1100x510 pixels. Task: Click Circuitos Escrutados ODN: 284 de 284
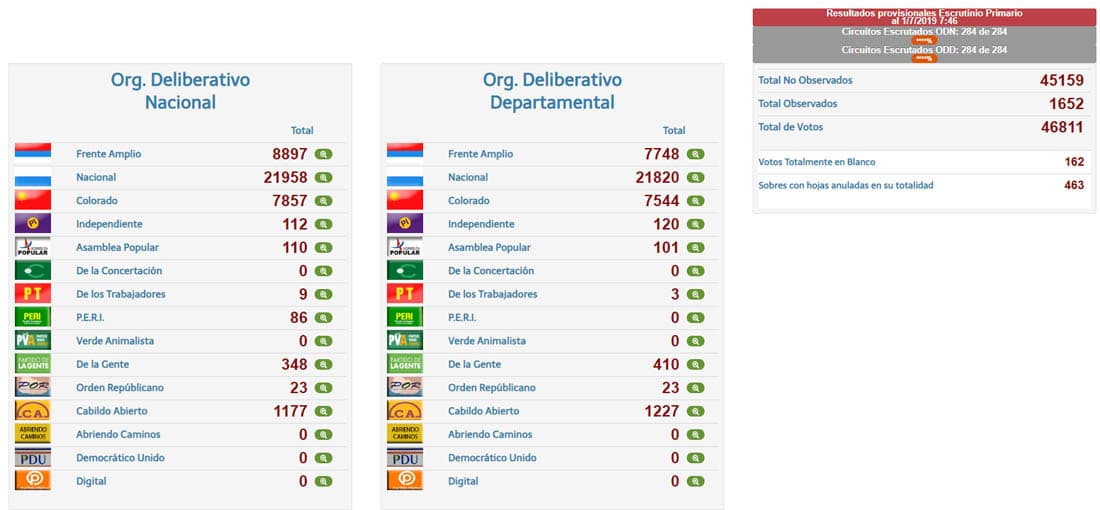[924, 32]
